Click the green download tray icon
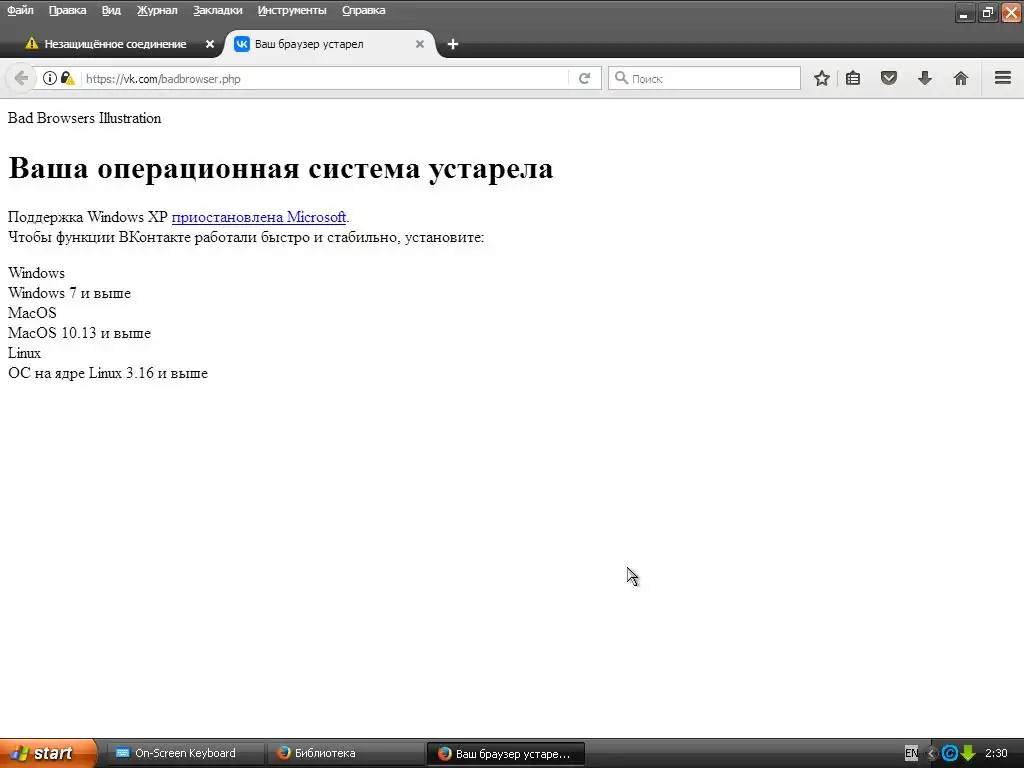Image resolution: width=1024 pixels, height=768 pixels. 968,753
